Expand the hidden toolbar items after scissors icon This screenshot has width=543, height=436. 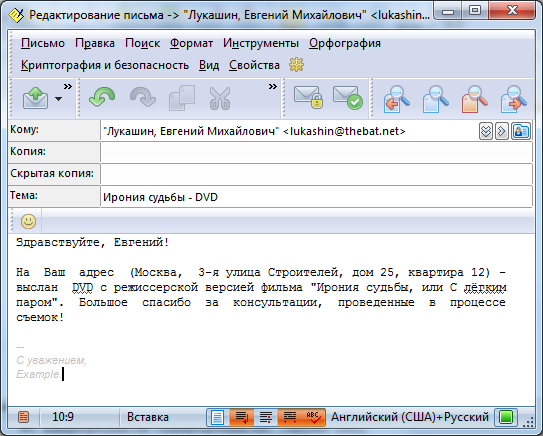pyautogui.click(x=273, y=86)
